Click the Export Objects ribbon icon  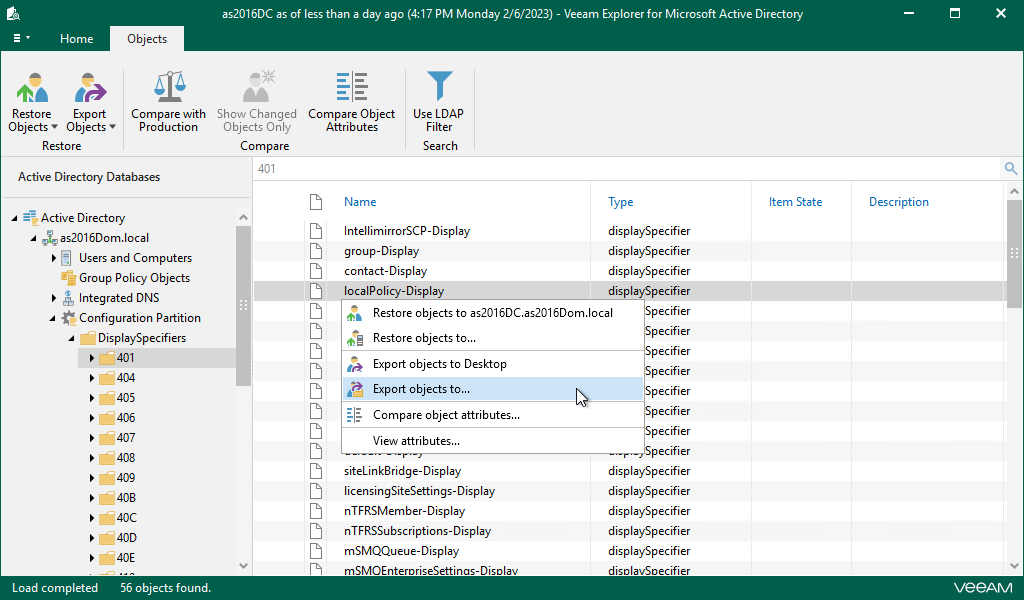(x=90, y=90)
